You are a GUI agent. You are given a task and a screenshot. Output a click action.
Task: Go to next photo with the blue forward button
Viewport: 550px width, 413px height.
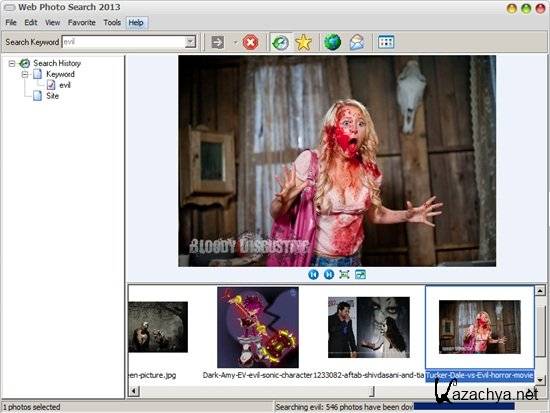[x=329, y=274]
